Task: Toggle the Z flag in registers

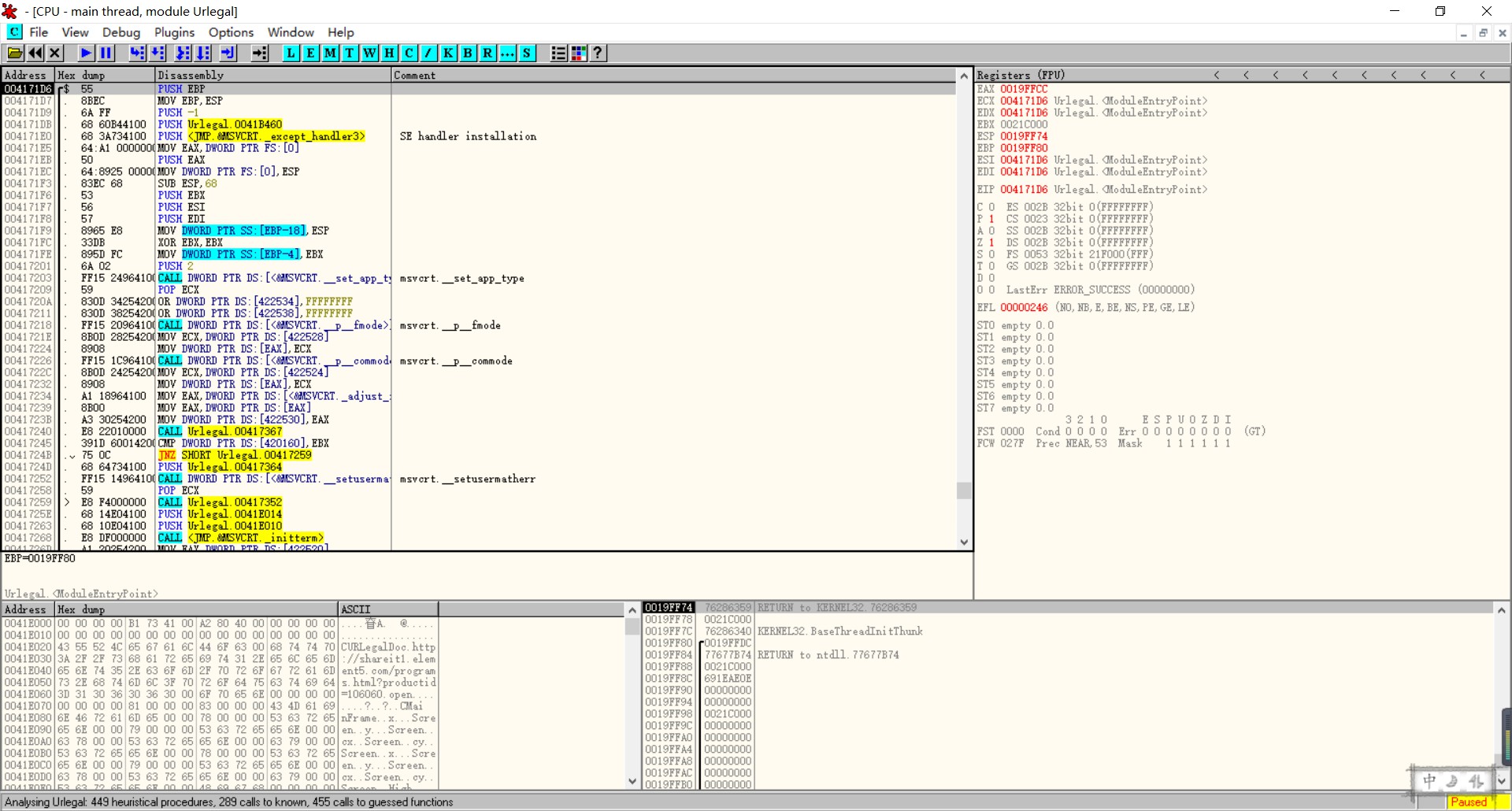Action: [x=991, y=243]
